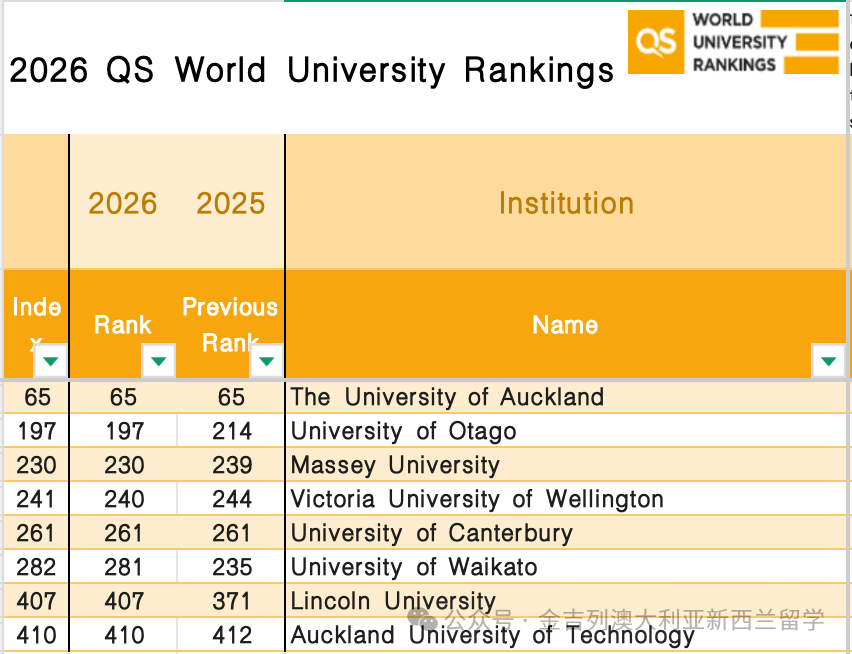
Task: Click Index value 197 in Otago row
Action: (36, 431)
